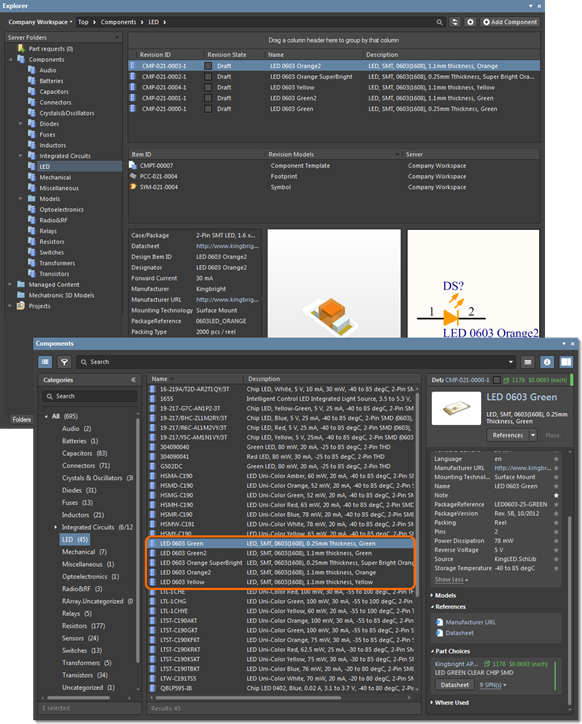The width and height of the screenshot is (582, 724).
Task: Sort by Revision Models column header
Action: tap(291, 154)
